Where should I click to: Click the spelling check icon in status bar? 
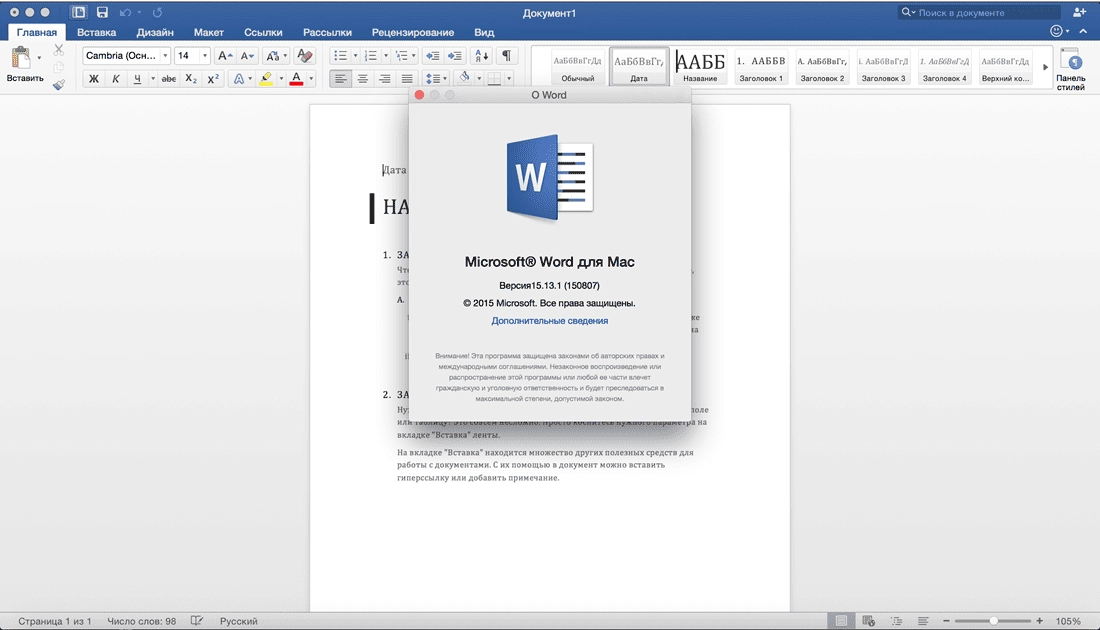click(197, 621)
